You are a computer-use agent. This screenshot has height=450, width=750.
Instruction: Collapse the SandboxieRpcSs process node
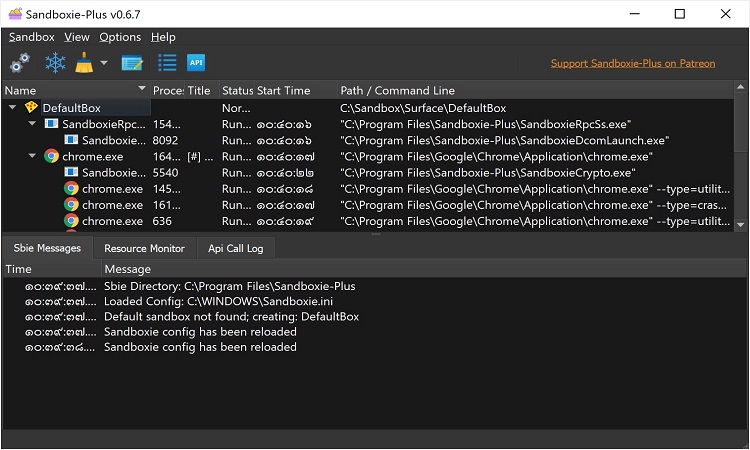point(31,124)
